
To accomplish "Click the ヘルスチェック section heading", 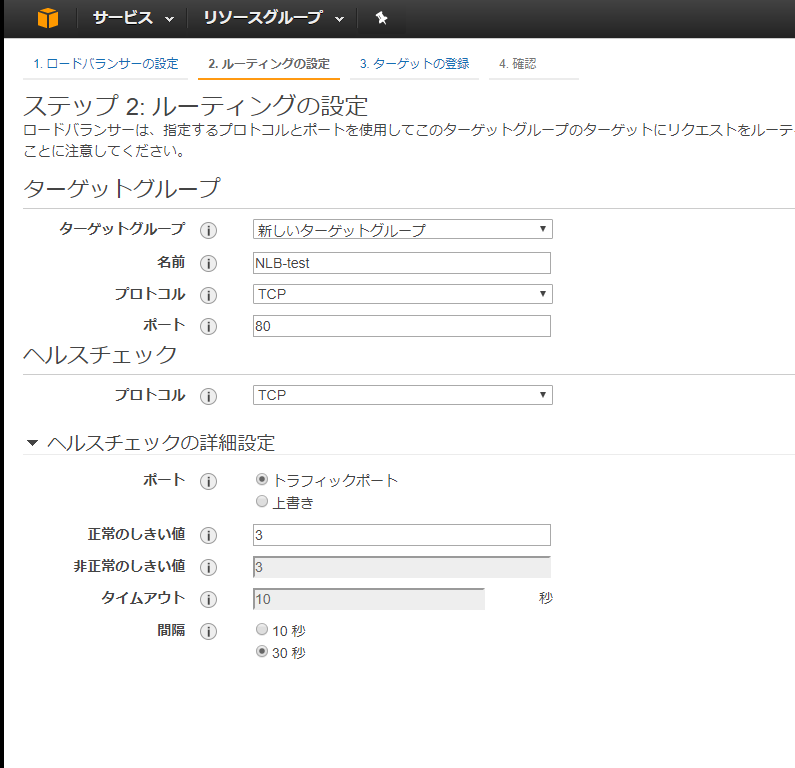I will pos(100,355).
